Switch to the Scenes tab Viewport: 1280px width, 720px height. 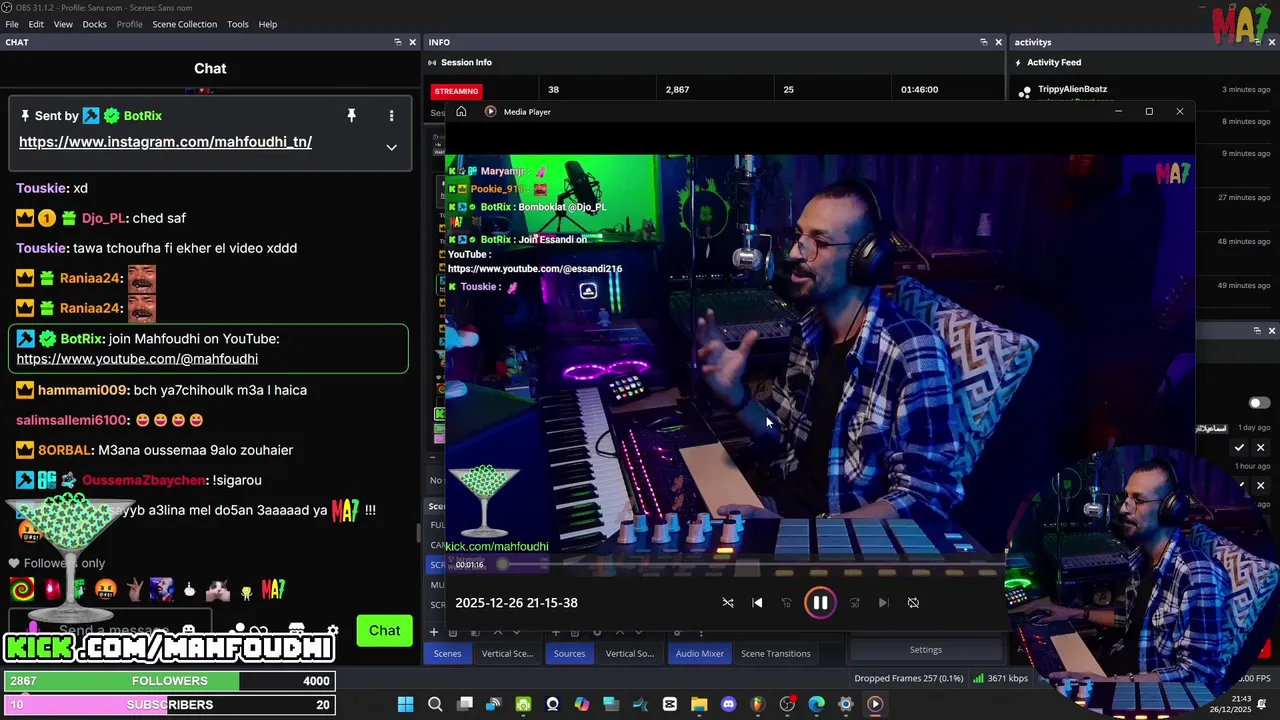tap(447, 653)
